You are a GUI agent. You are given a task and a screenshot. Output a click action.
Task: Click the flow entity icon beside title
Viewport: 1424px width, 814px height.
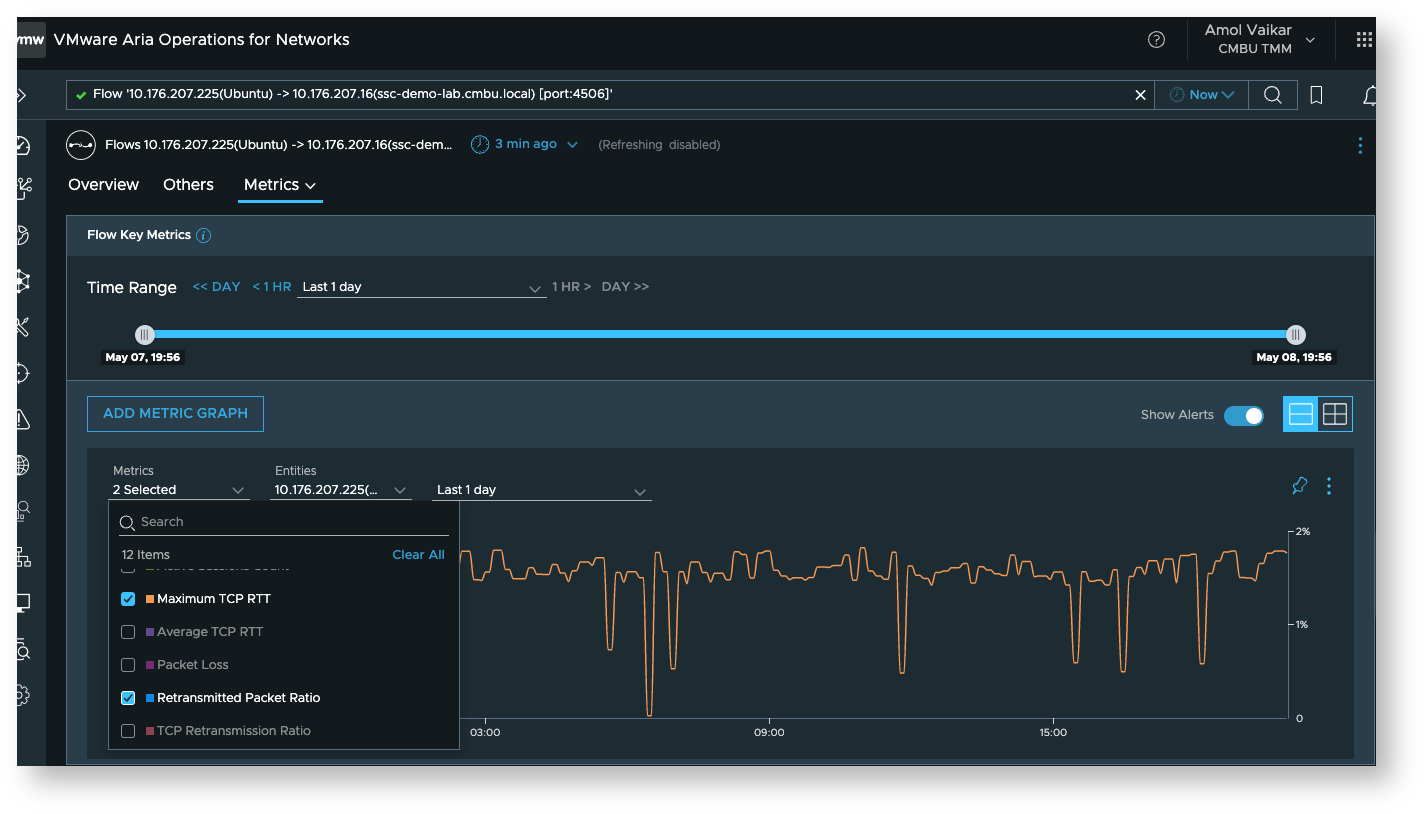coord(81,145)
